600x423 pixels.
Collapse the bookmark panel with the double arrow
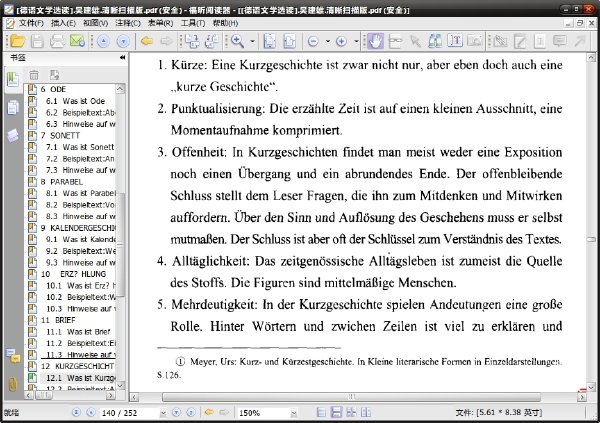tap(122, 57)
